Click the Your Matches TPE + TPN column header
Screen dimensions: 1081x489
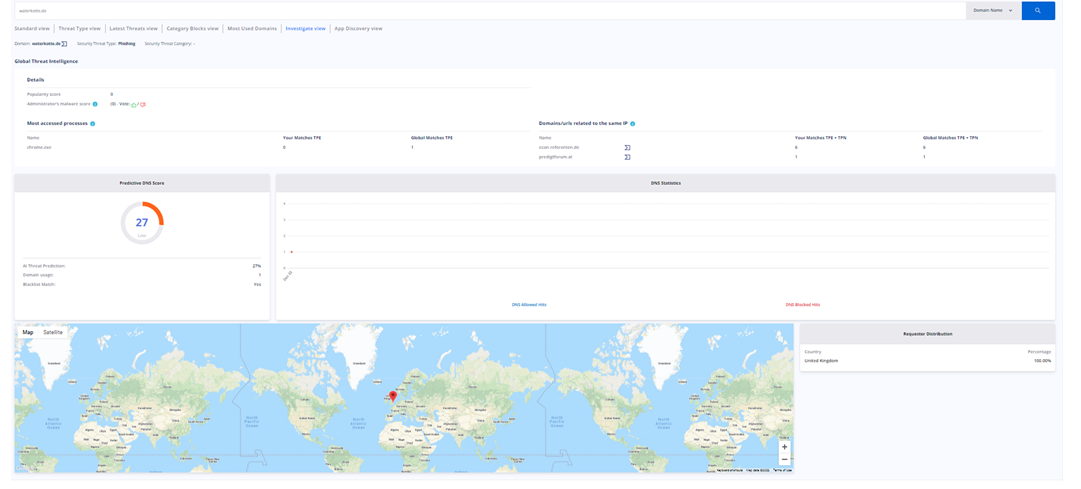coord(820,138)
